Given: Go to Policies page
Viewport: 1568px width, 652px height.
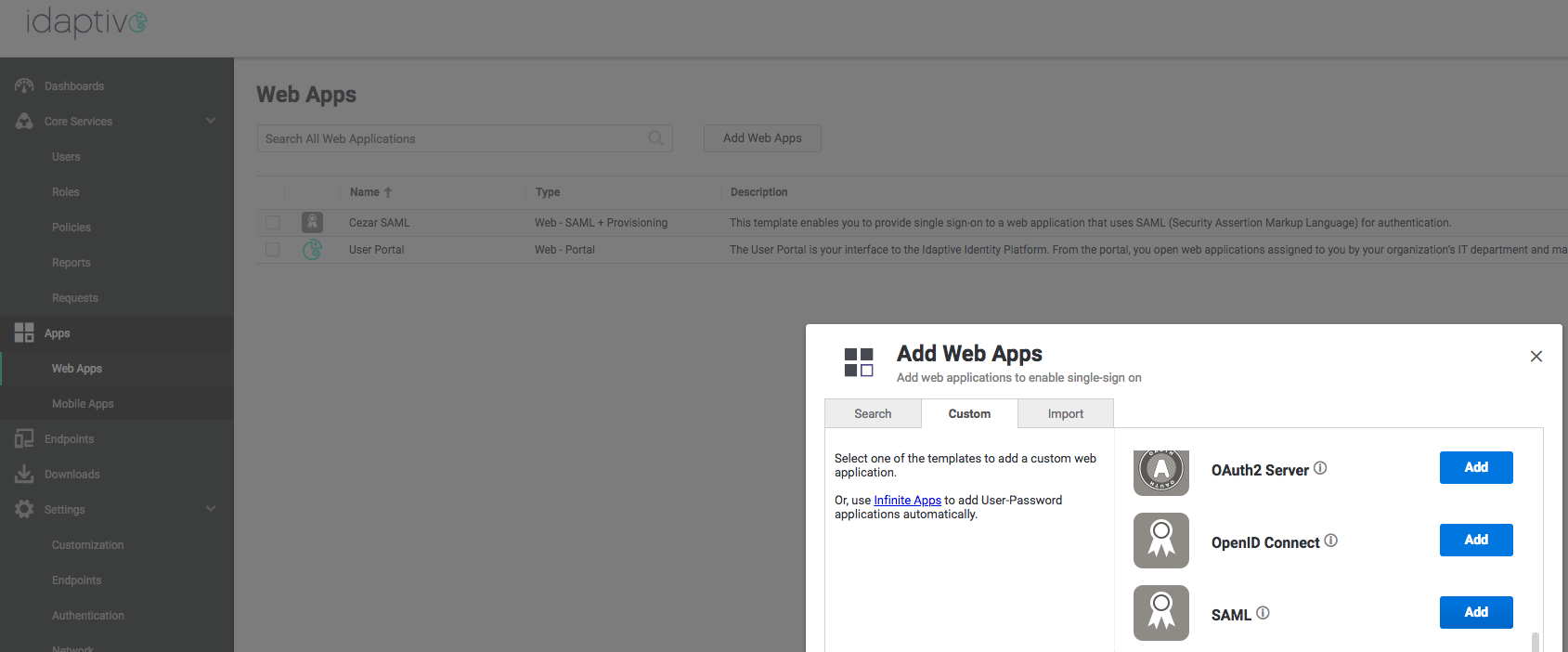Looking at the screenshot, I should (x=71, y=228).
